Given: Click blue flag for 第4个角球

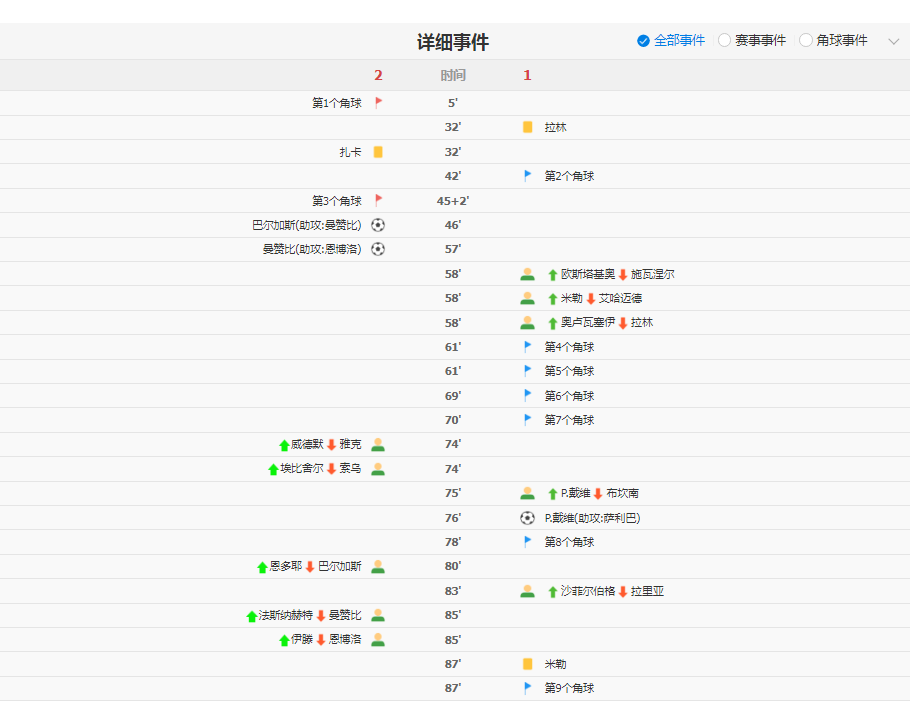Looking at the screenshot, I should click(527, 347).
